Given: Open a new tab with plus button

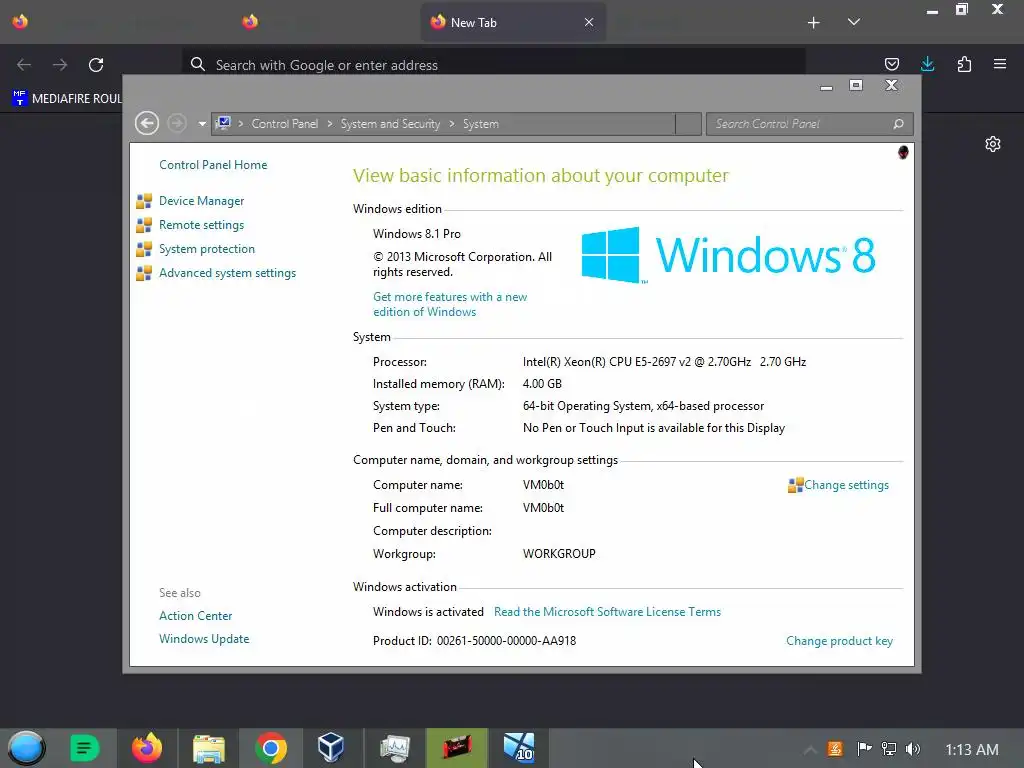Looking at the screenshot, I should pos(814,23).
